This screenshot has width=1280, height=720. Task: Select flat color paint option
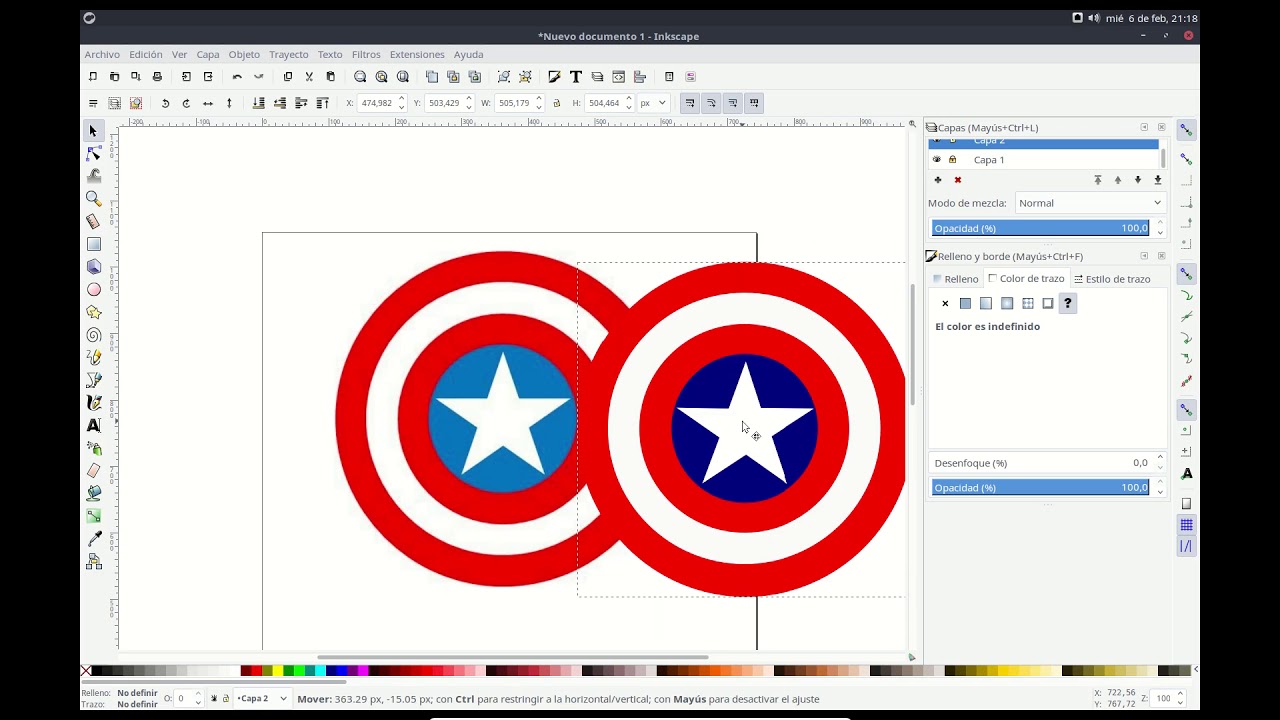(x=965, y=303)
